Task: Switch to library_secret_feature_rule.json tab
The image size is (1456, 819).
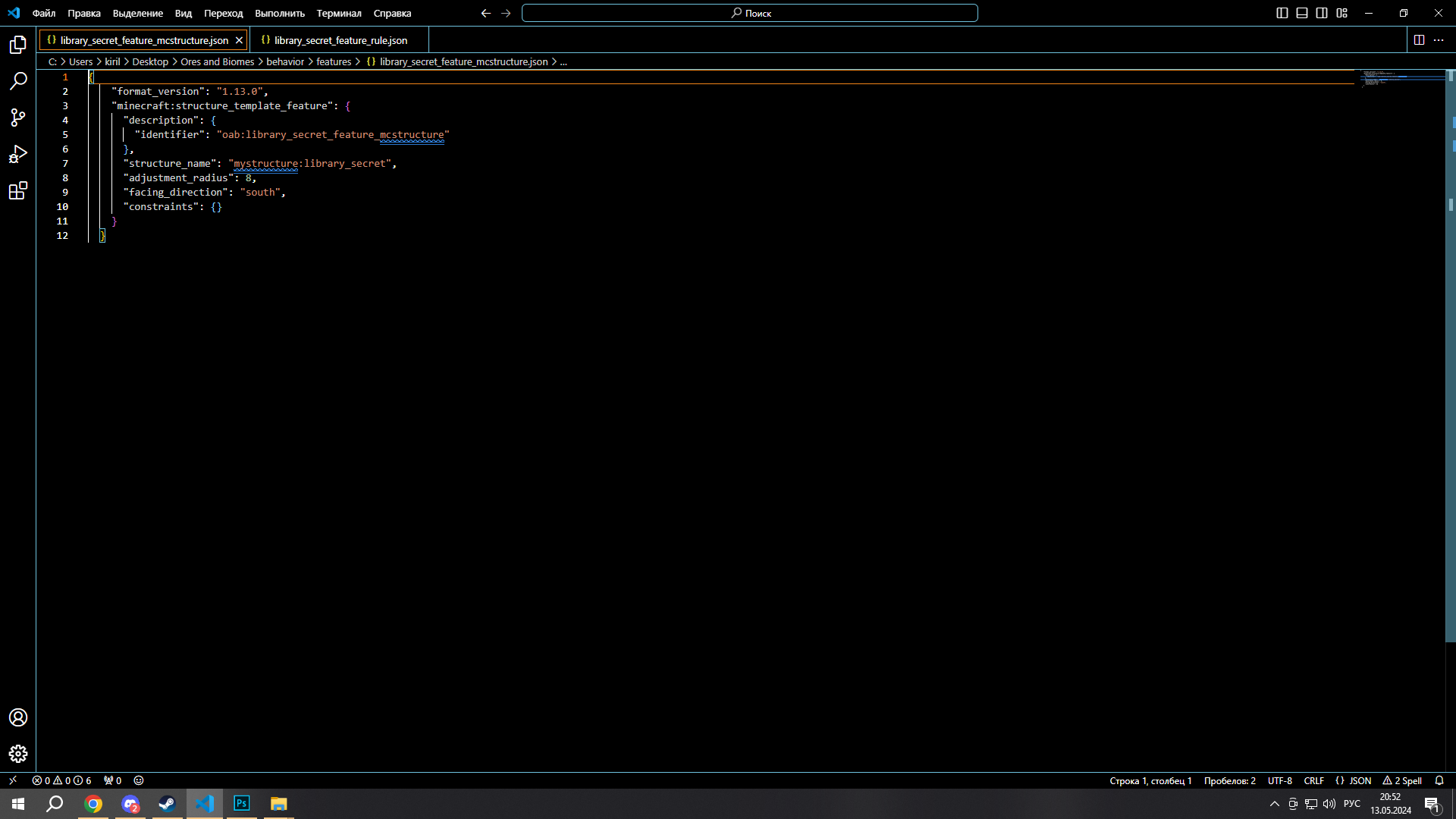Action: (x=340, y=40)
